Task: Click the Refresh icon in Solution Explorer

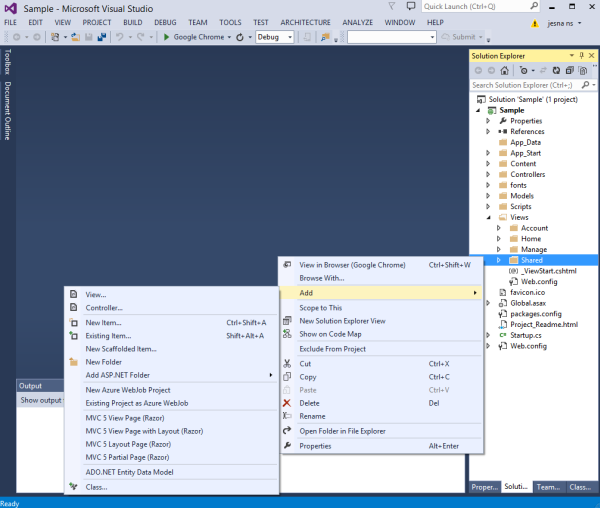Action: (x=556, y=70)
